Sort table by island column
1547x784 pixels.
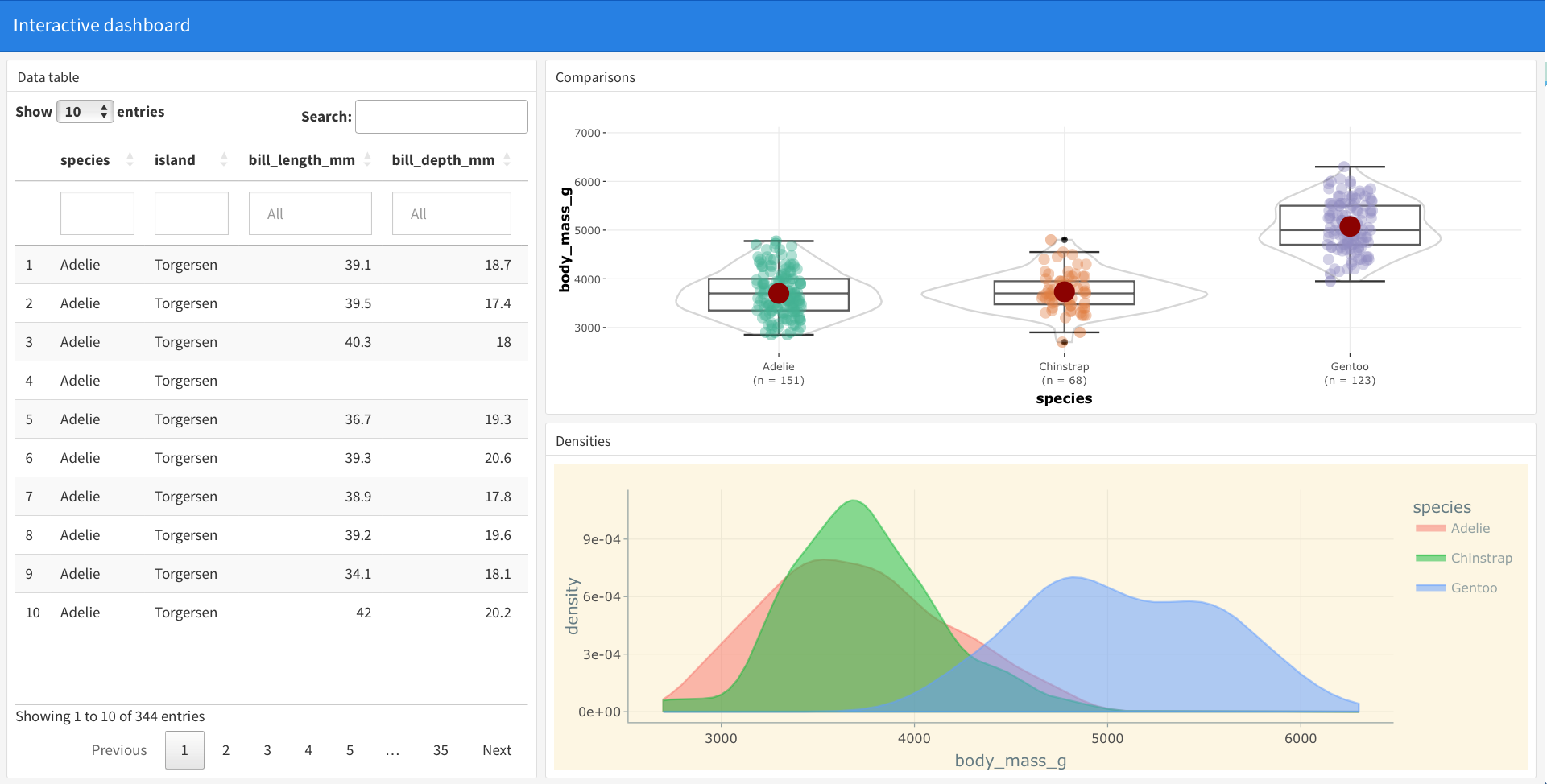tap(175, 160)
